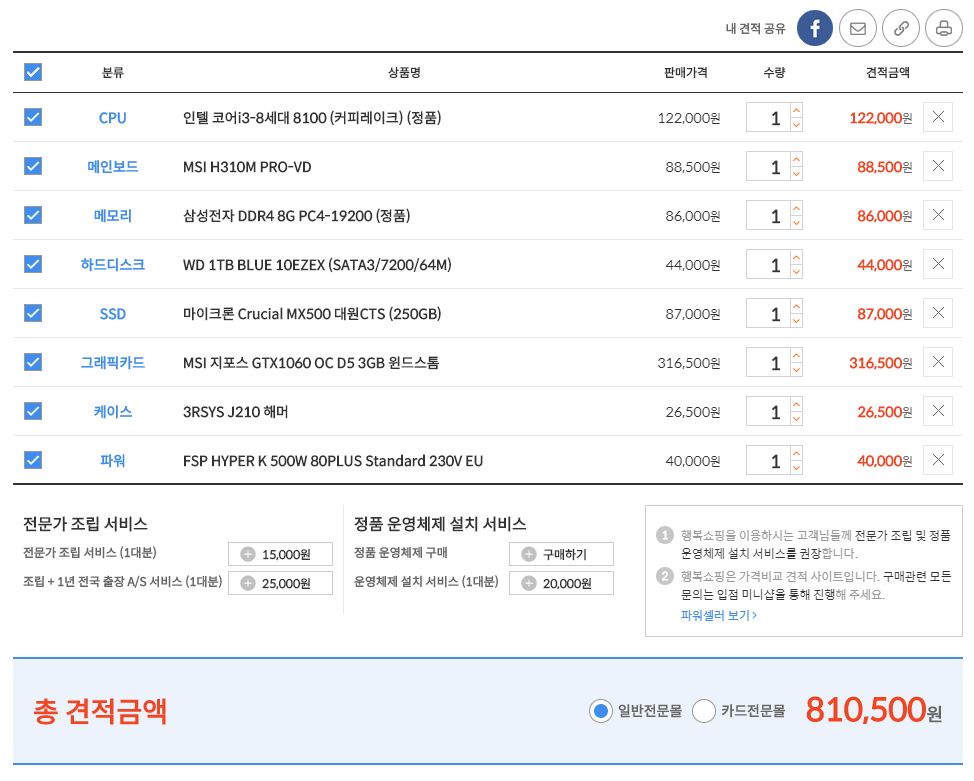Image resolution: width=974 pixels, height=781 pixels.
Task: Decrease the 케이스 quantity with down arrow
Action: (796, 419)
